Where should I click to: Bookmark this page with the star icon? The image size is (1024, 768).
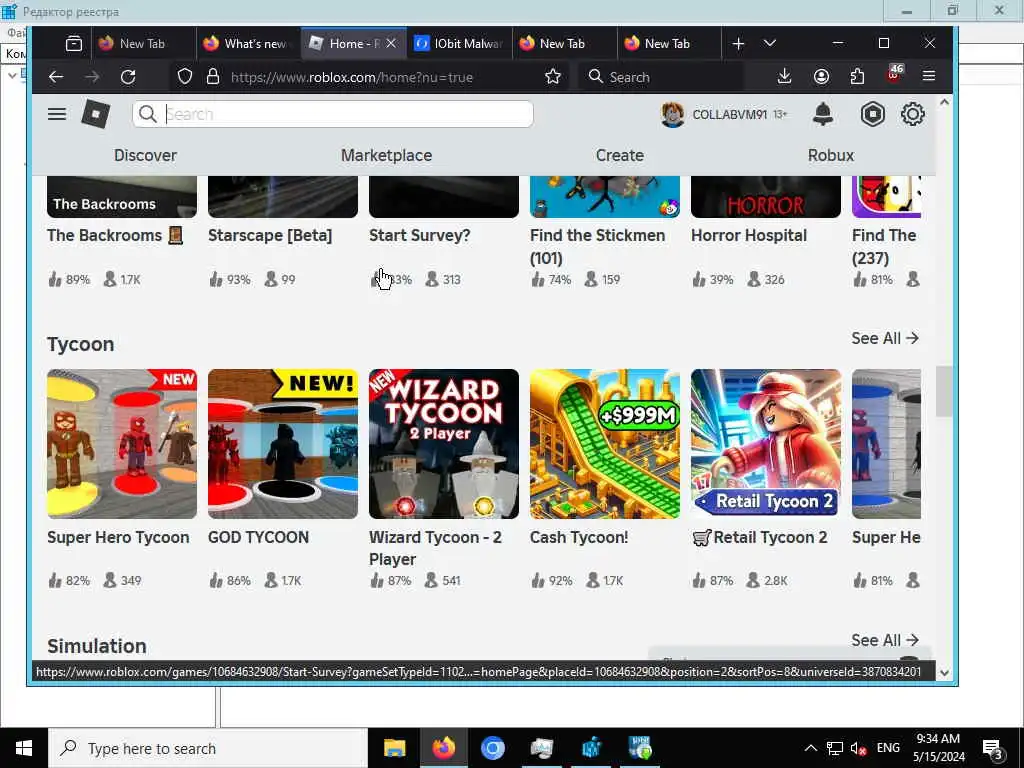coord(552,76)
